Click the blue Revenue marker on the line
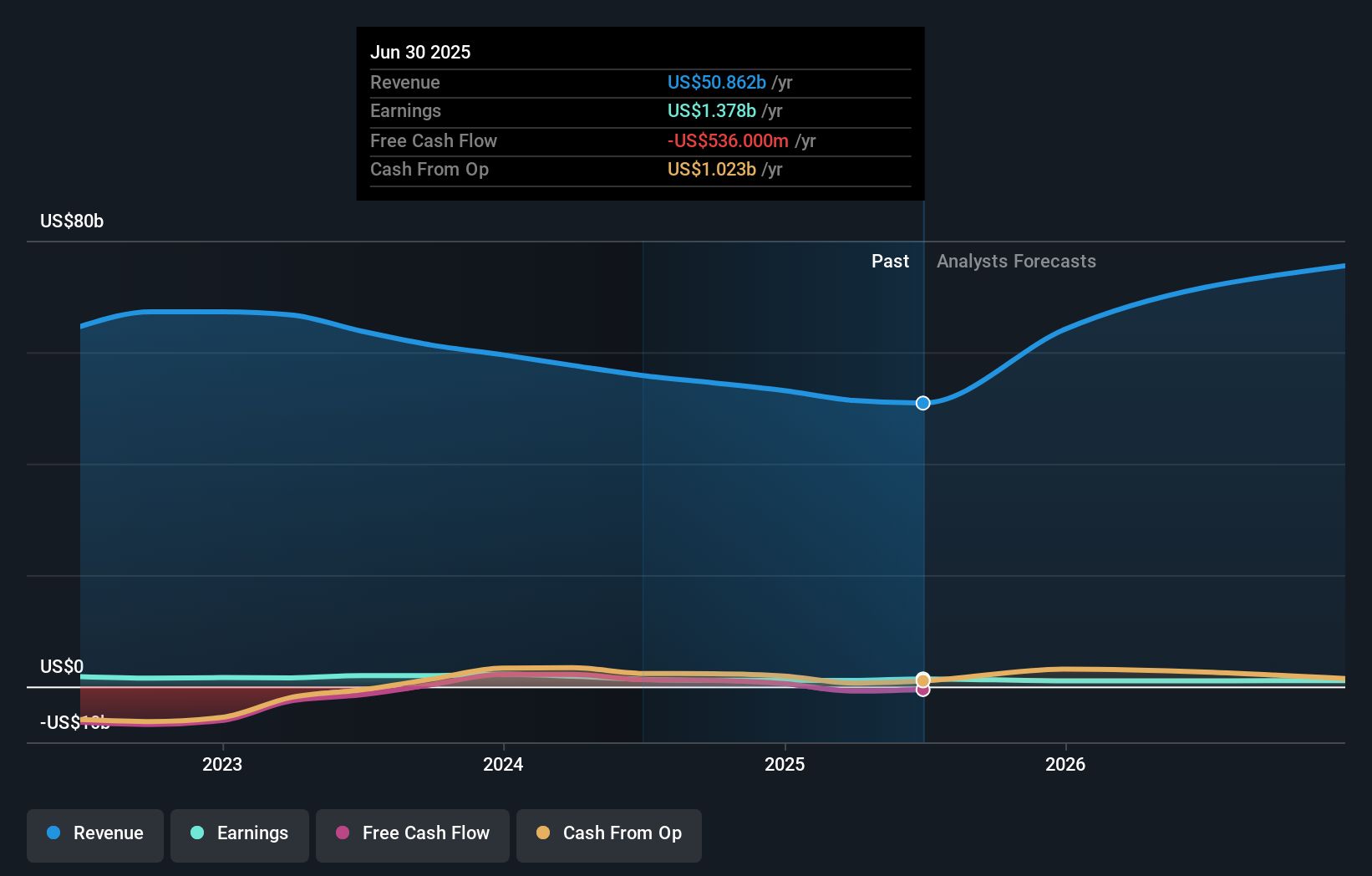This screenshot has width=1372, height=876. [922, 404]
